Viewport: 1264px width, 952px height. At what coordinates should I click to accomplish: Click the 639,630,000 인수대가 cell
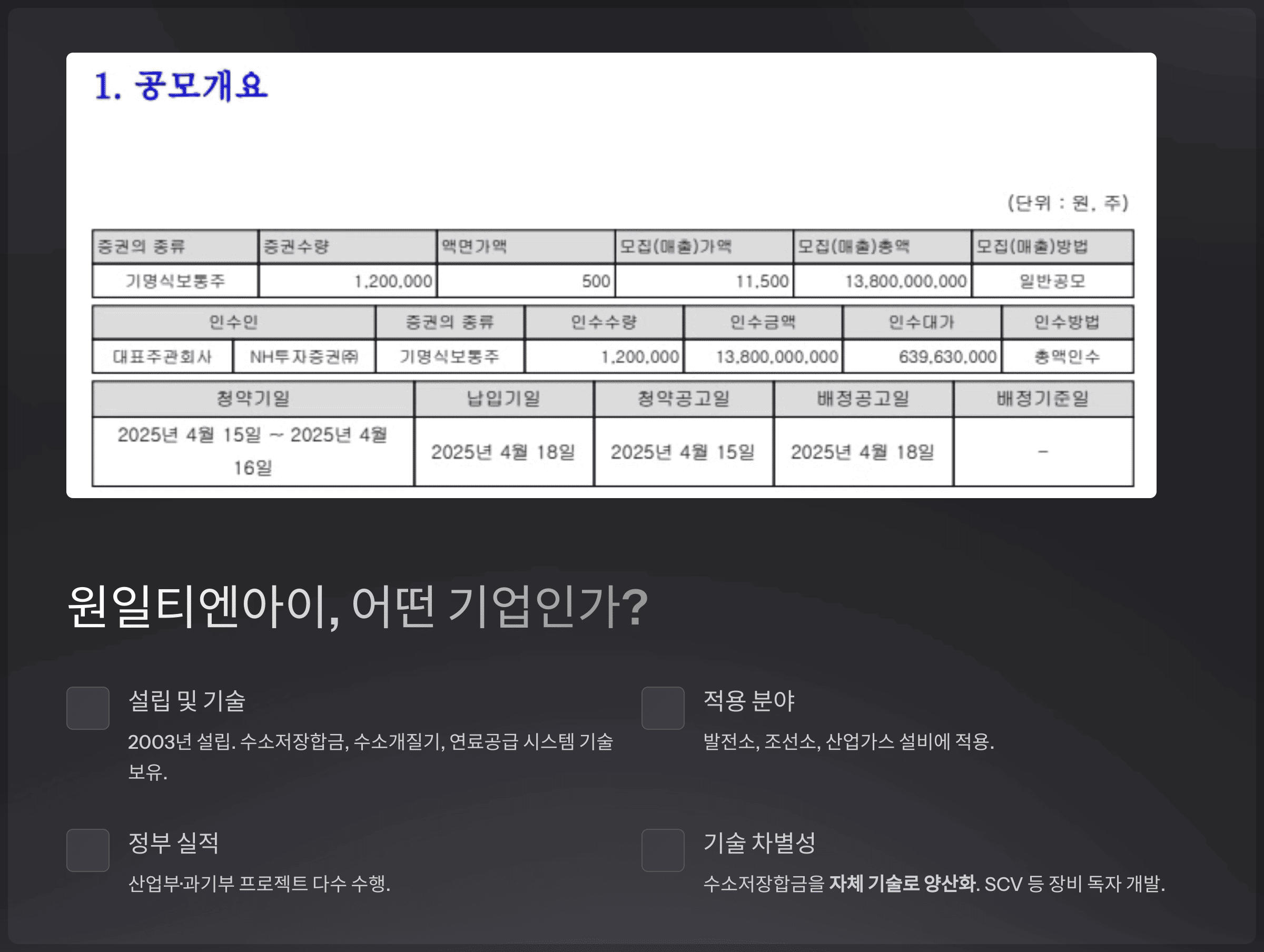point(922,356)
